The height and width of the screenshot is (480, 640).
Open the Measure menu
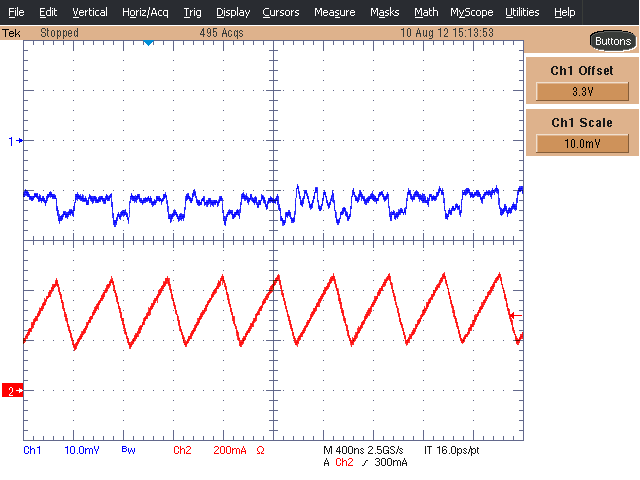click(x=334, y=12)
